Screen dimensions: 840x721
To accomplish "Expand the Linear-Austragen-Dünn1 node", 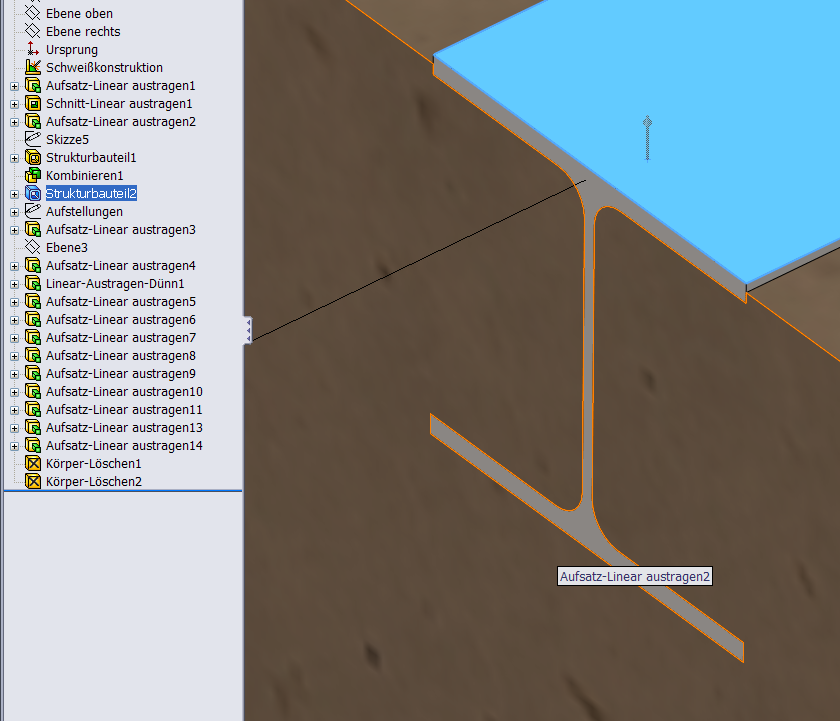I will point(14,284).
